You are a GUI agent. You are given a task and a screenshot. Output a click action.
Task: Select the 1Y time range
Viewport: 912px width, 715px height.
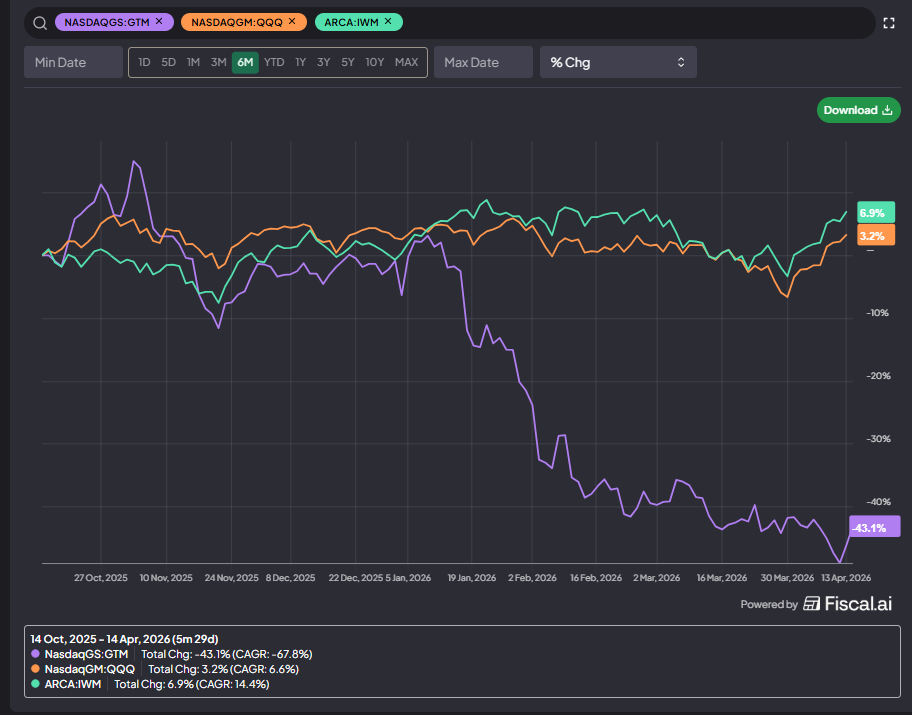click(300, 62)
